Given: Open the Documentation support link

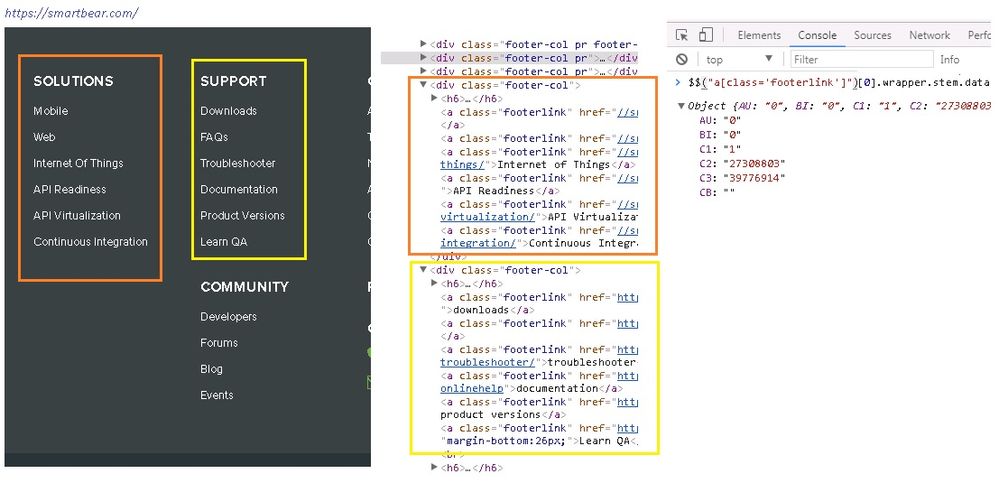Looking at the screenshot, I should (x=239, y=189).
